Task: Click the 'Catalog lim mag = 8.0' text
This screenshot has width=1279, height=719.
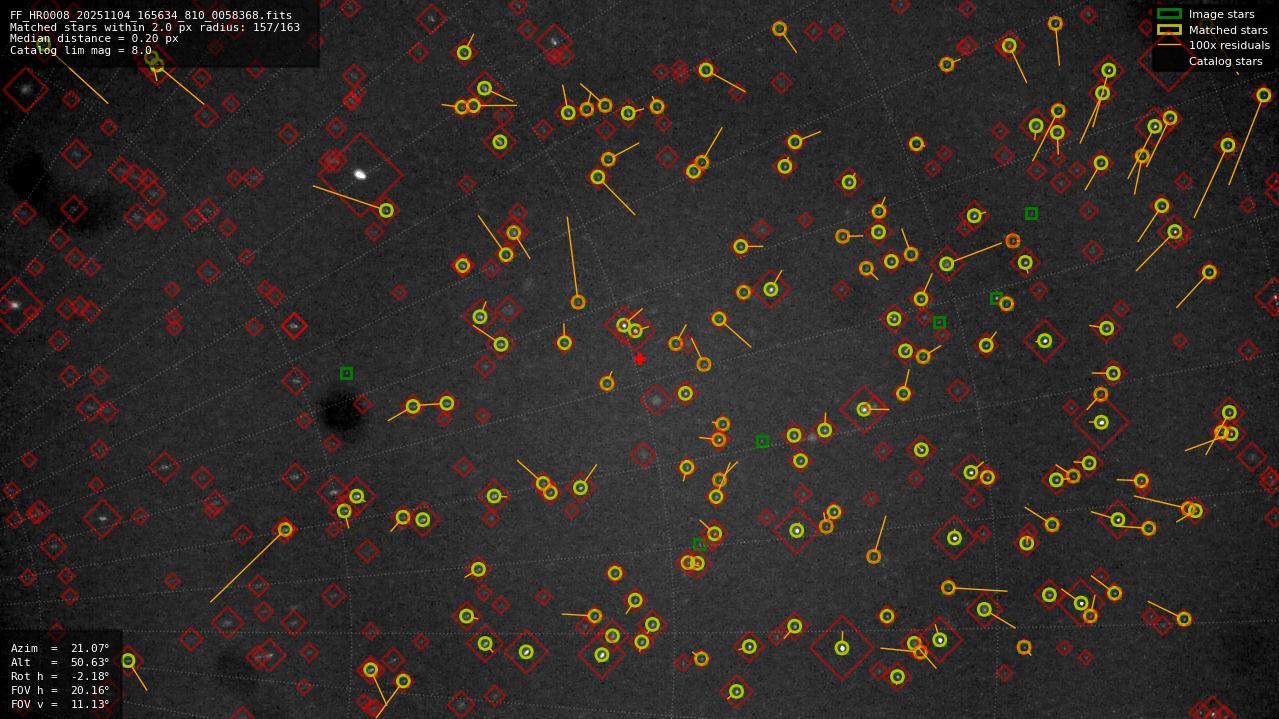Action: click(x=81, y=50)
